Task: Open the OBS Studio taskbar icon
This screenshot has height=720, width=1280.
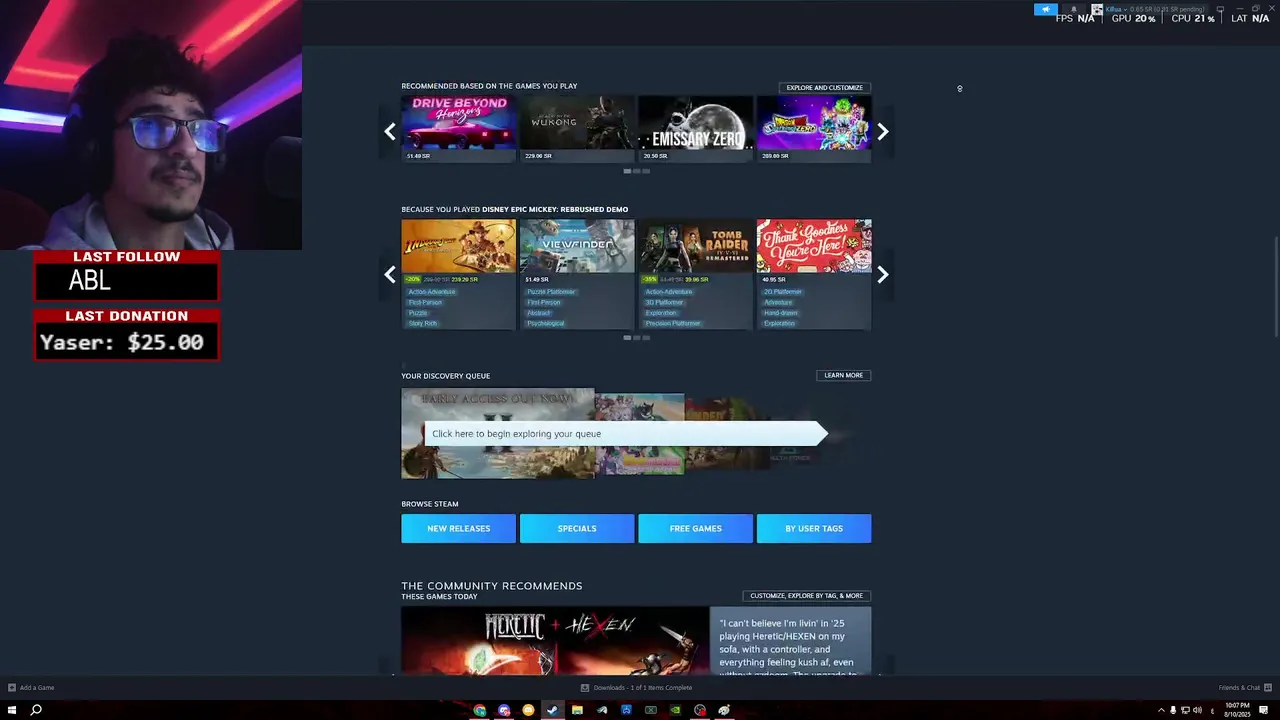Action: pos(700,710)
